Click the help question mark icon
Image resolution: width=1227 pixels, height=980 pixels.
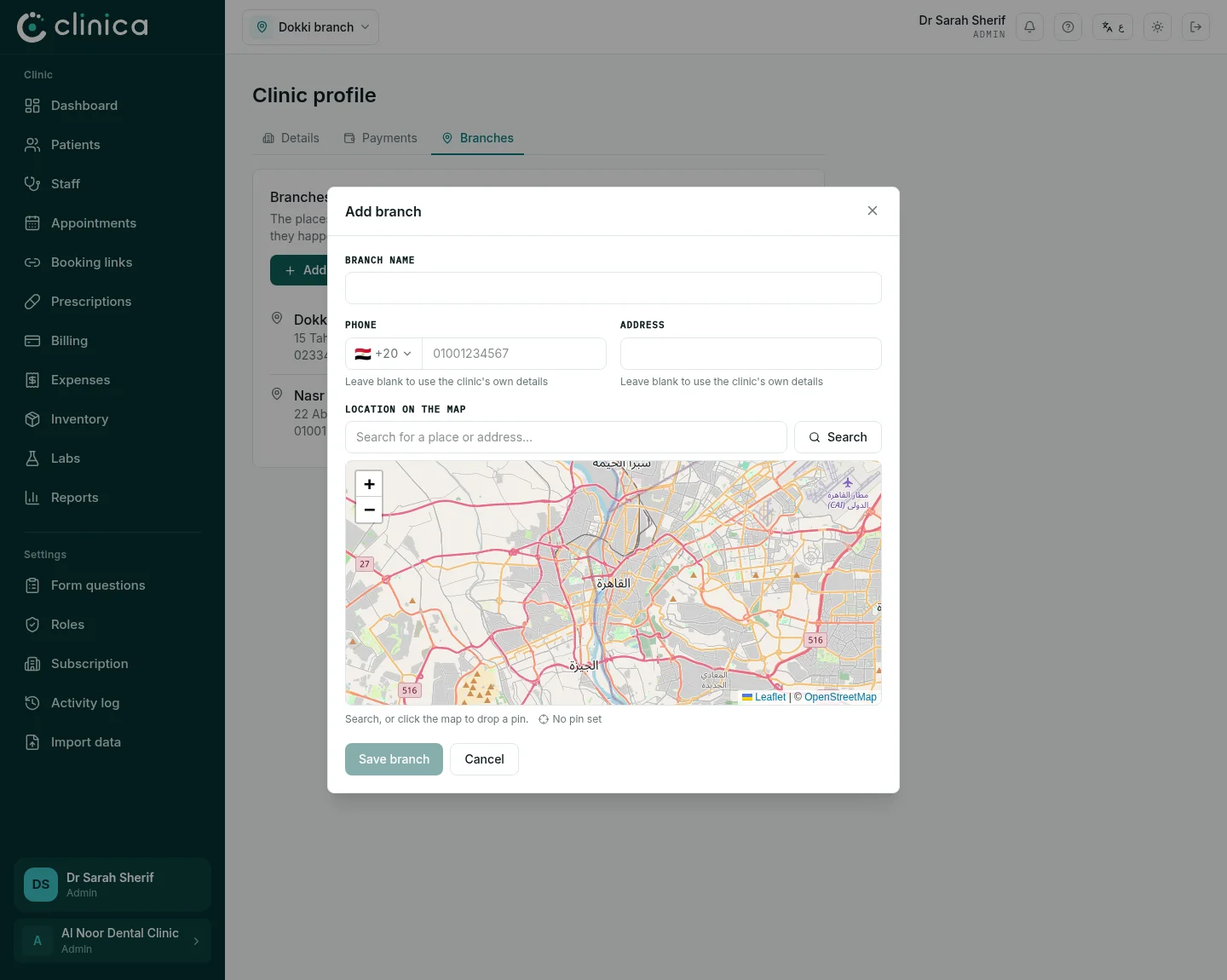[1068, 27]
